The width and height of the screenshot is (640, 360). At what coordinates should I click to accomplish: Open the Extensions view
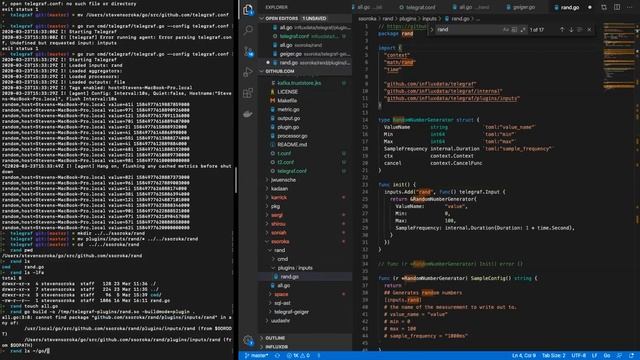pyautogui.click(x=248, y=93)
